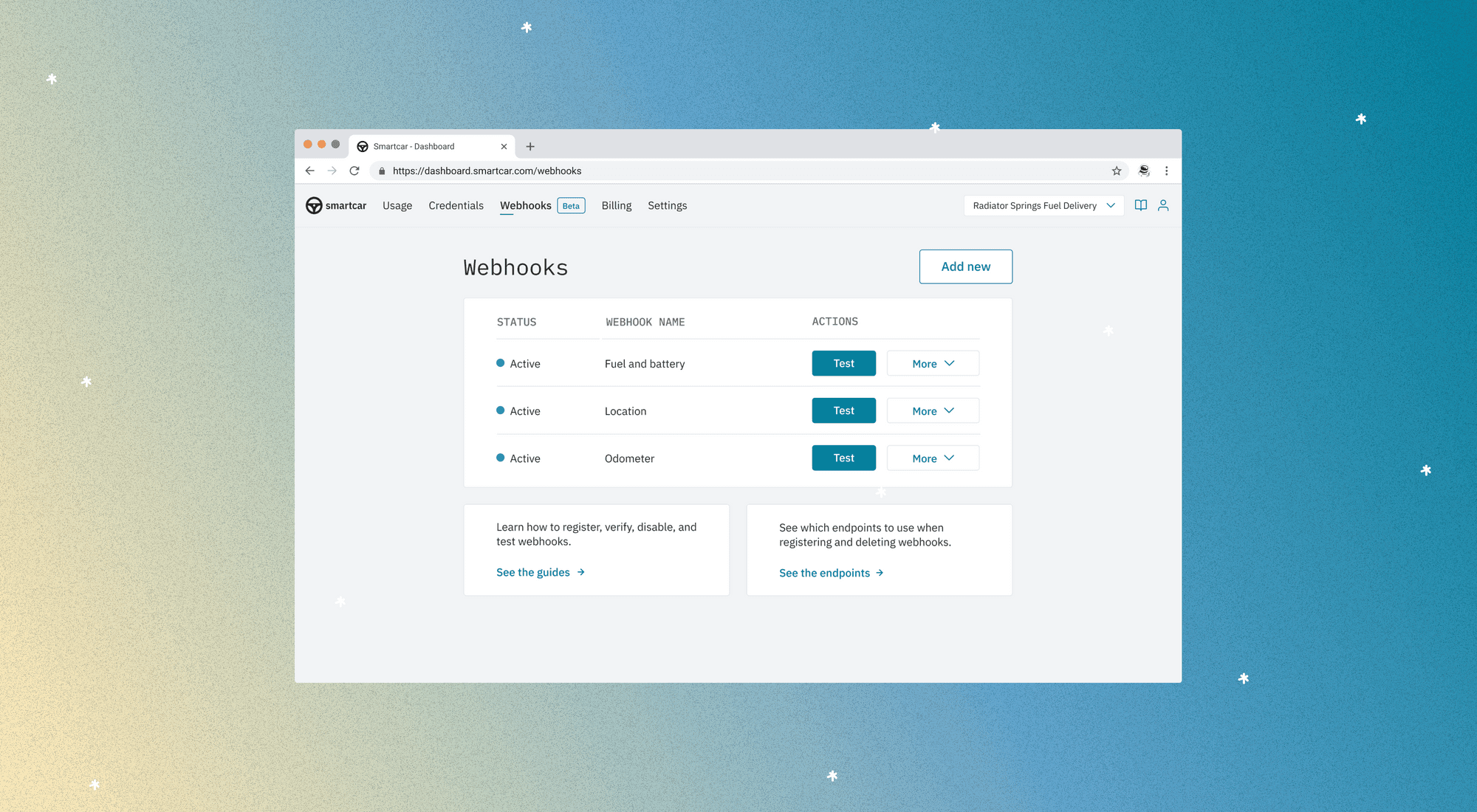The image size is (1477, 812).
Task: Click the Add new webhook button
Action: click(965, 266)
